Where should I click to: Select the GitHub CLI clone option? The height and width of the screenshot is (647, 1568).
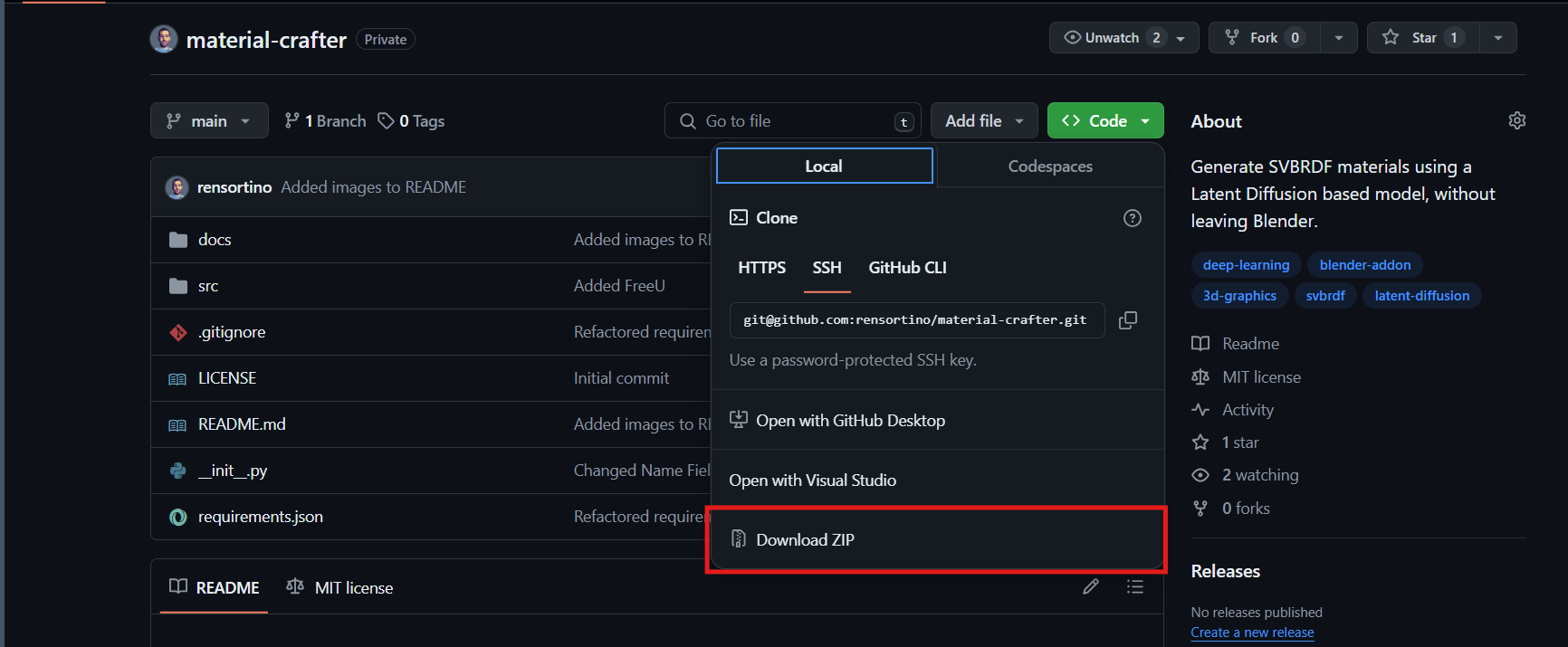[x=907, y=268]
